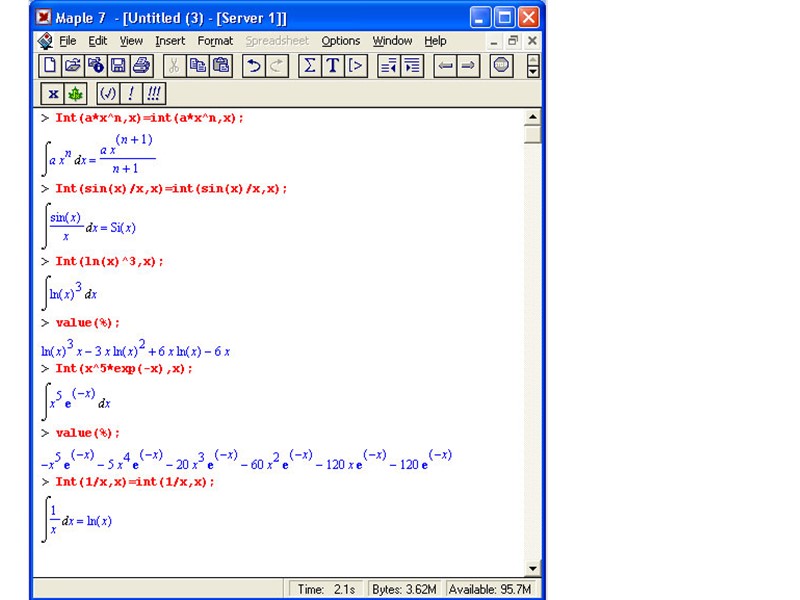Click the scrollbar up arrow
This screenshot has width=800, height=600.
tap(533, 117)
